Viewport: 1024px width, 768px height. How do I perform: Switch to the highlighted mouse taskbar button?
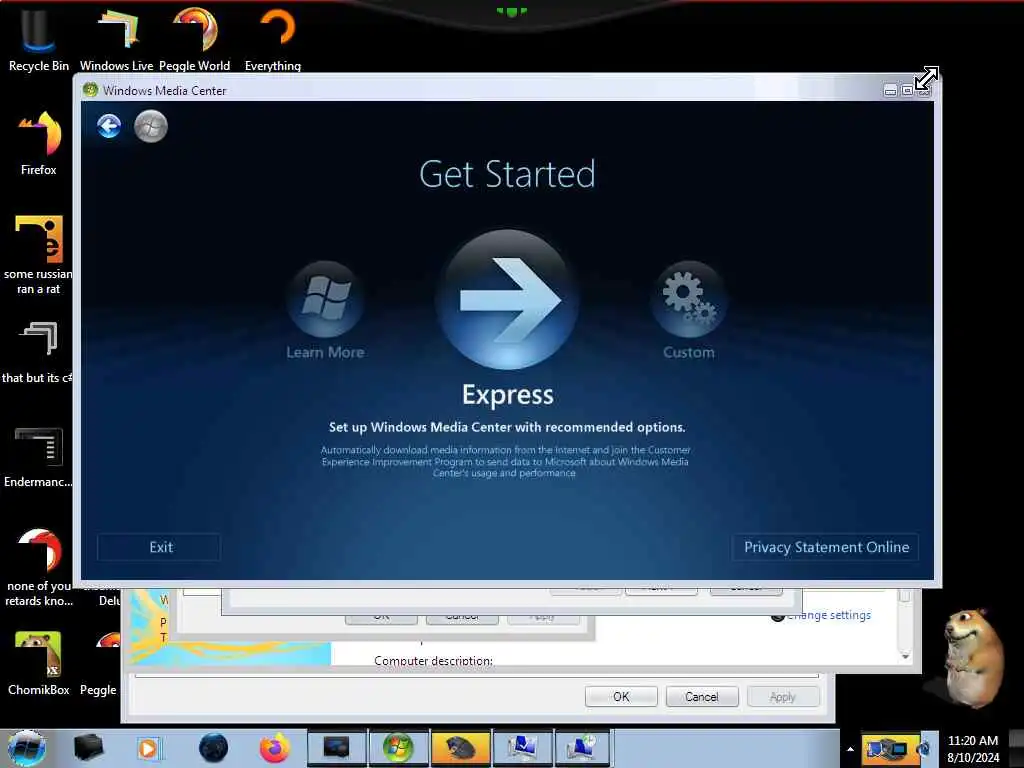pos(460,748)
